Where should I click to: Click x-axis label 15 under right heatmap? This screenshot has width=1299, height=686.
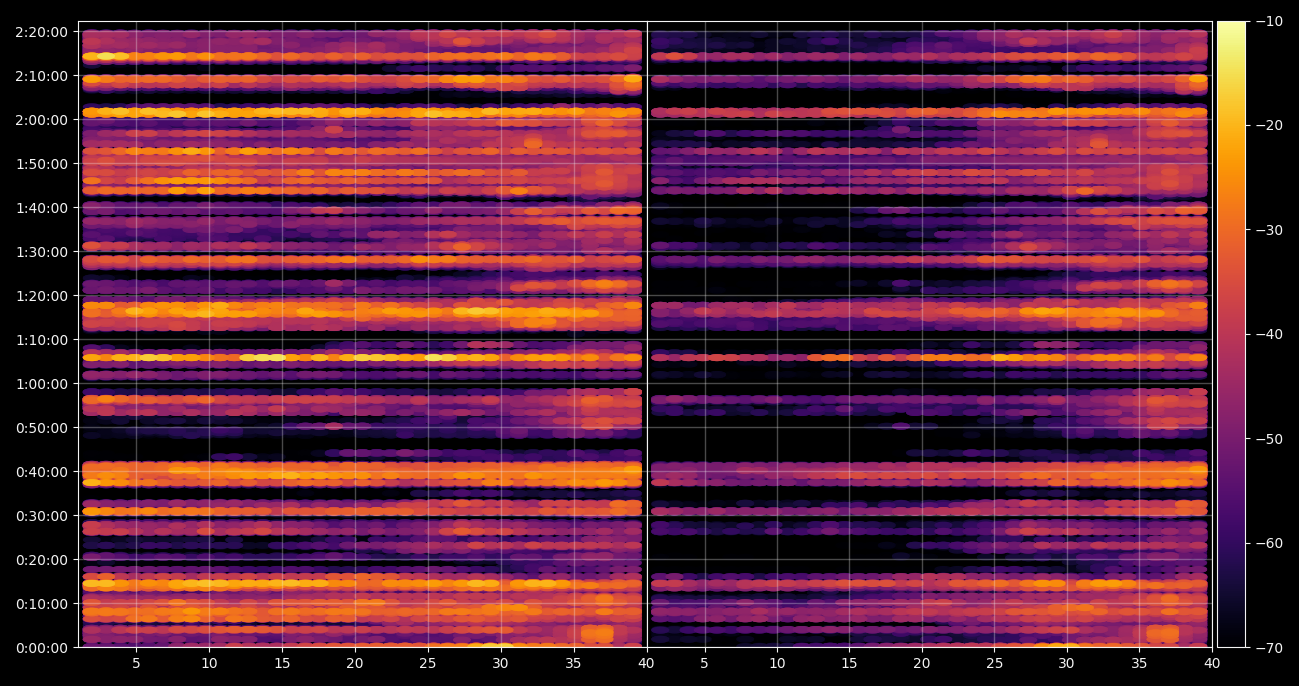849,662
